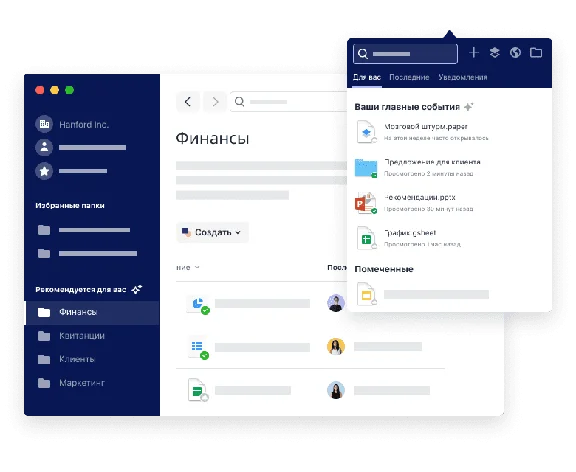
Task: Select 'Hanford Inc.' in the sidebar
Action: 84,125
